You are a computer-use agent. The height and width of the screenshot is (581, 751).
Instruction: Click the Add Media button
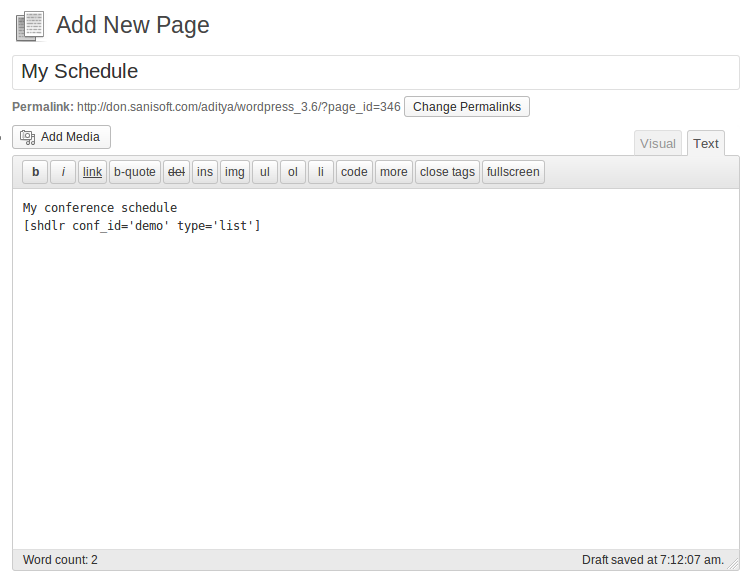tap(61, 137)
